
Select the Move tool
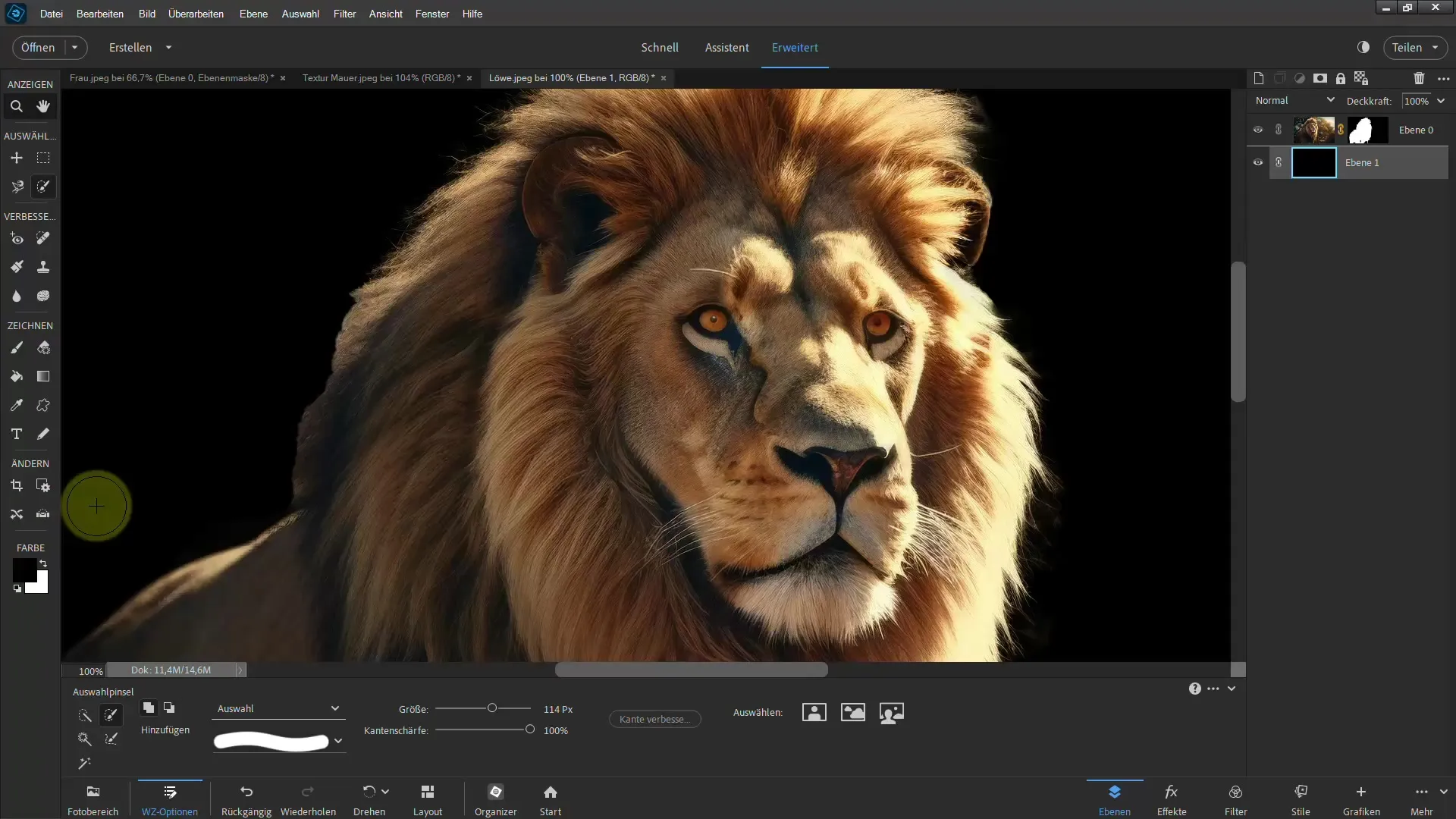(x=16, y=158)
